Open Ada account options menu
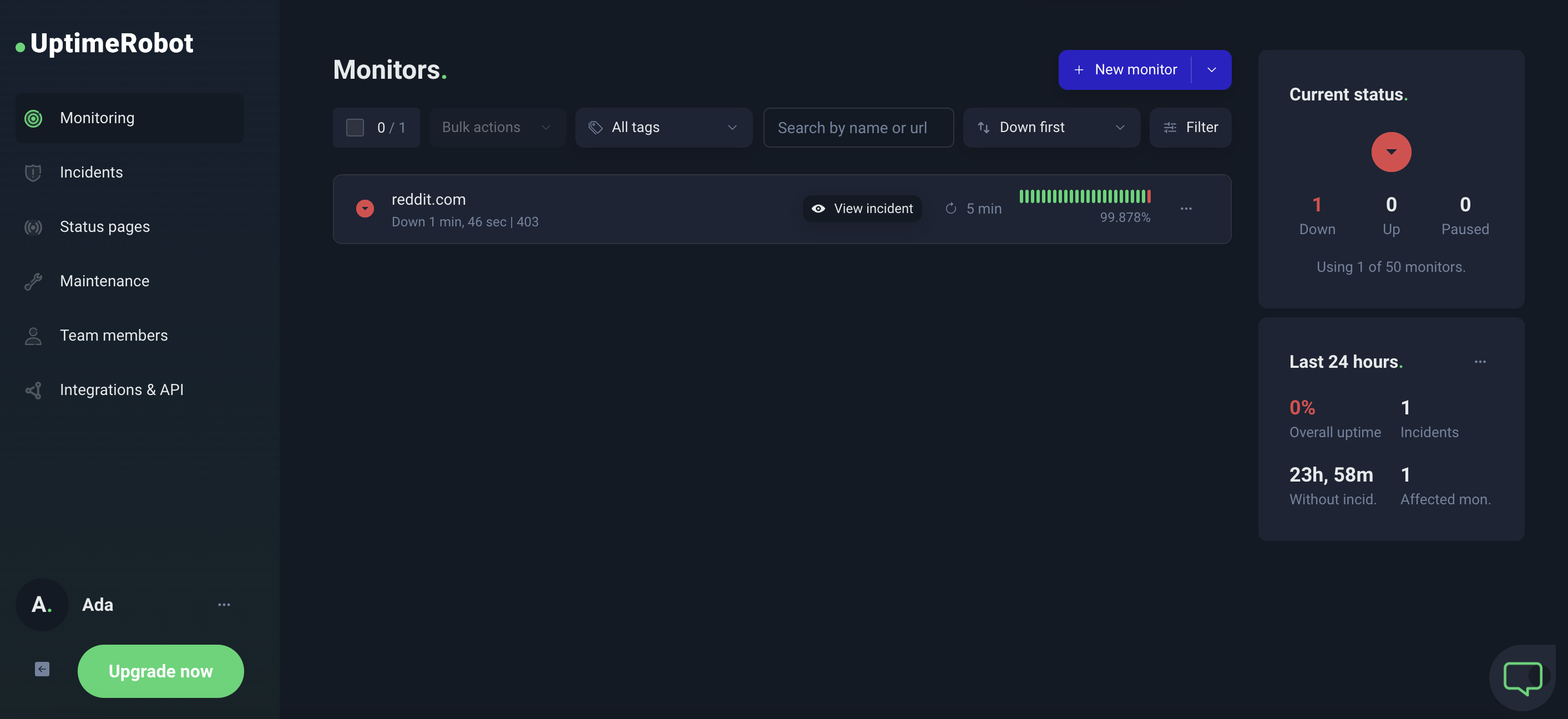This screenshot has width=1568, height=719. tap(224, 605)
